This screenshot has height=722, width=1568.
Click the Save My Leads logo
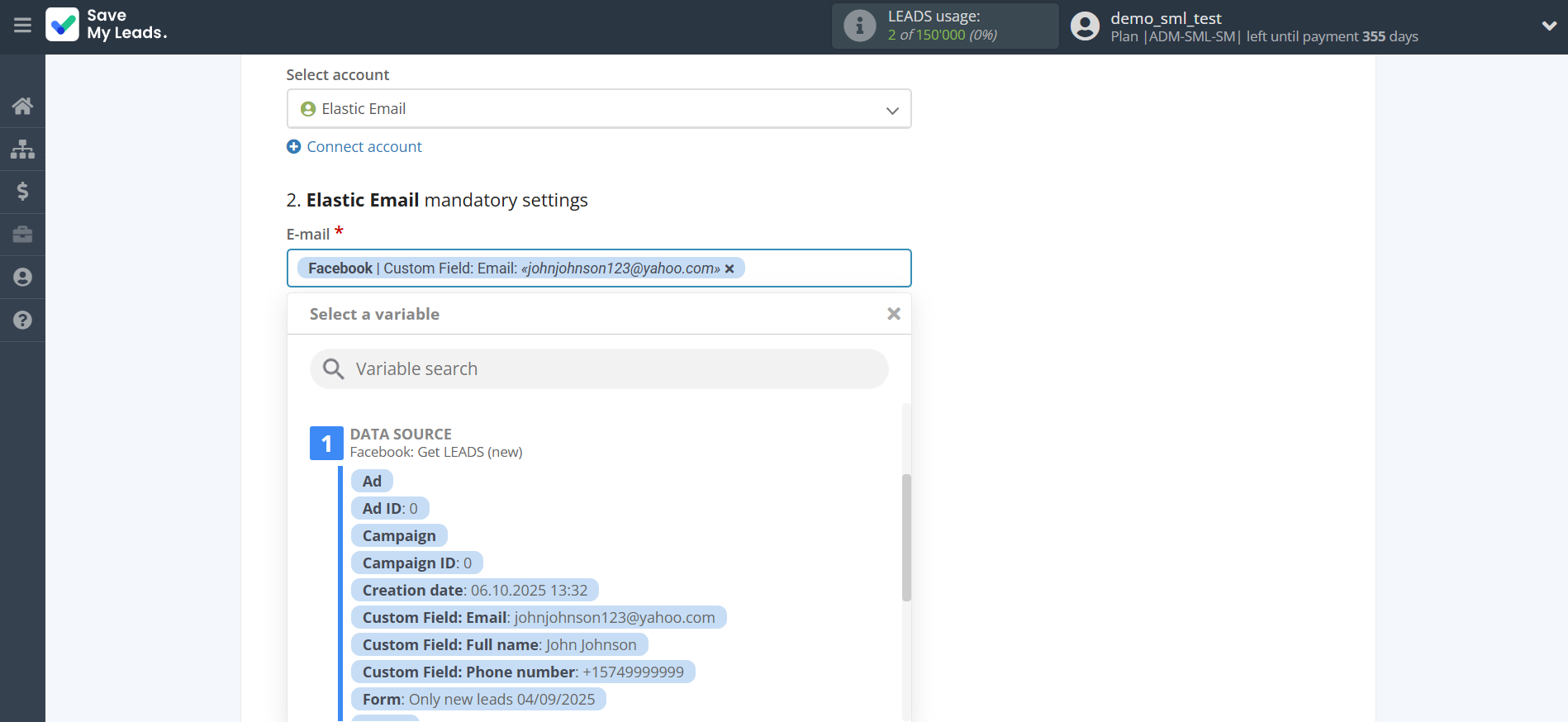pyautogui.click(x=107, y=25)
